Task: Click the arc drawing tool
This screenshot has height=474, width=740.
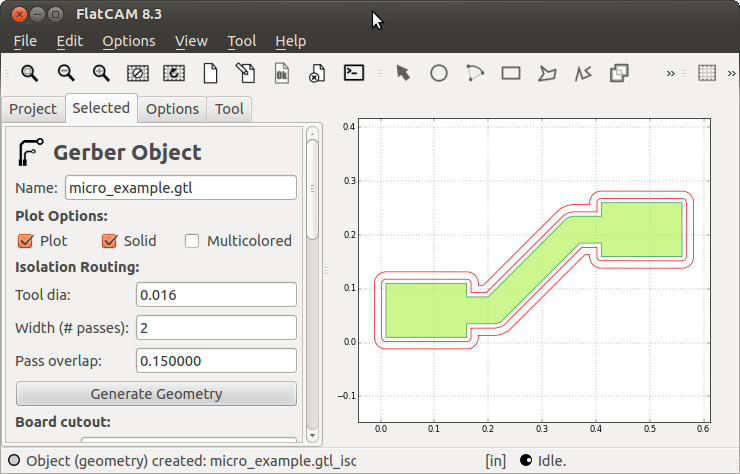Action: click(x=475, y=73)
